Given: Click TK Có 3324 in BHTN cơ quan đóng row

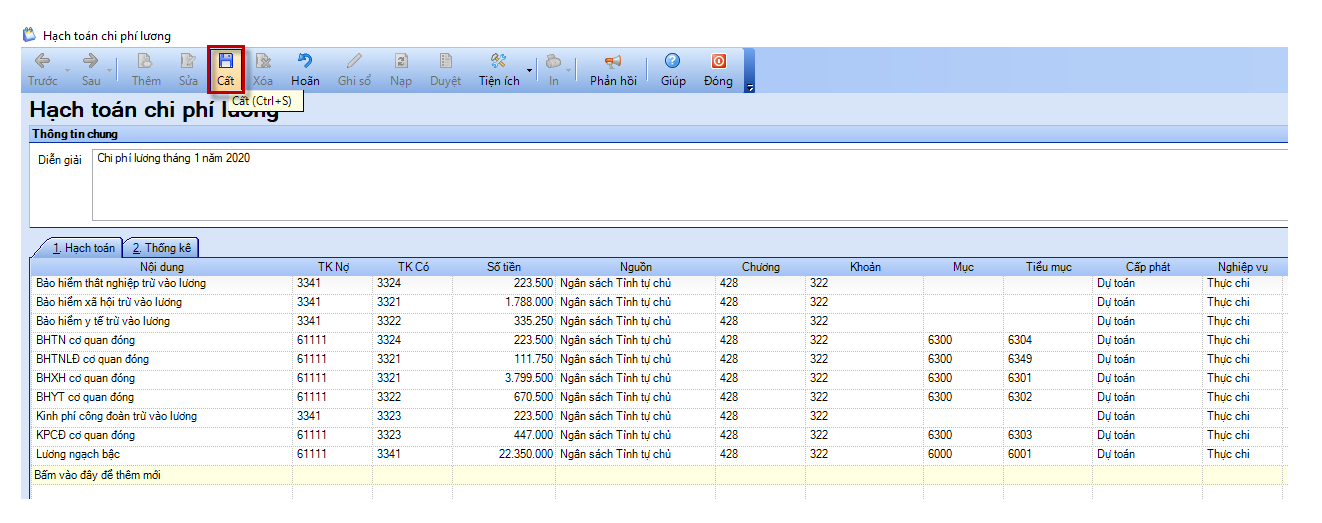Looking at the screenshot, I should [413, 340].
